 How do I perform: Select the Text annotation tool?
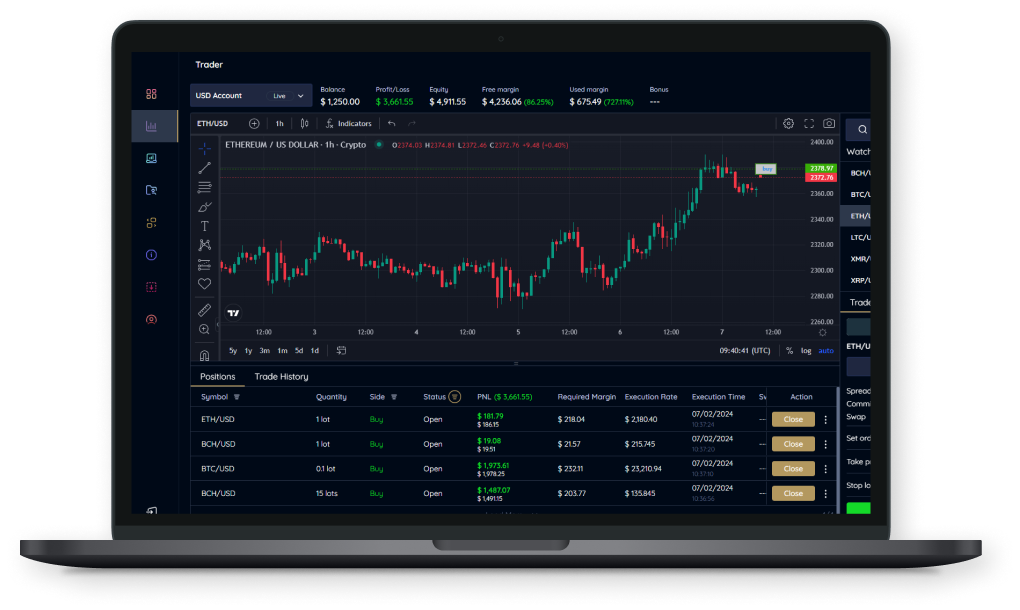point(204,226)
